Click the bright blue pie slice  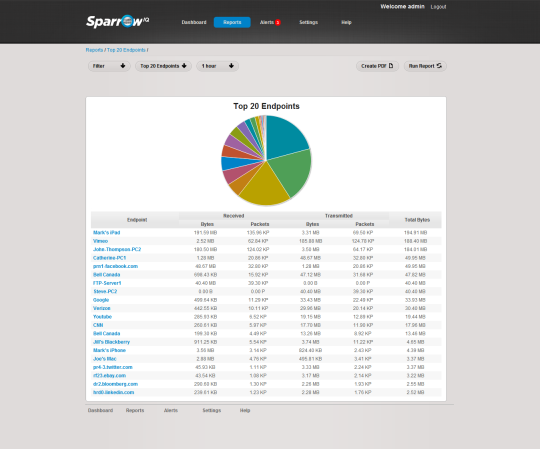234,163
